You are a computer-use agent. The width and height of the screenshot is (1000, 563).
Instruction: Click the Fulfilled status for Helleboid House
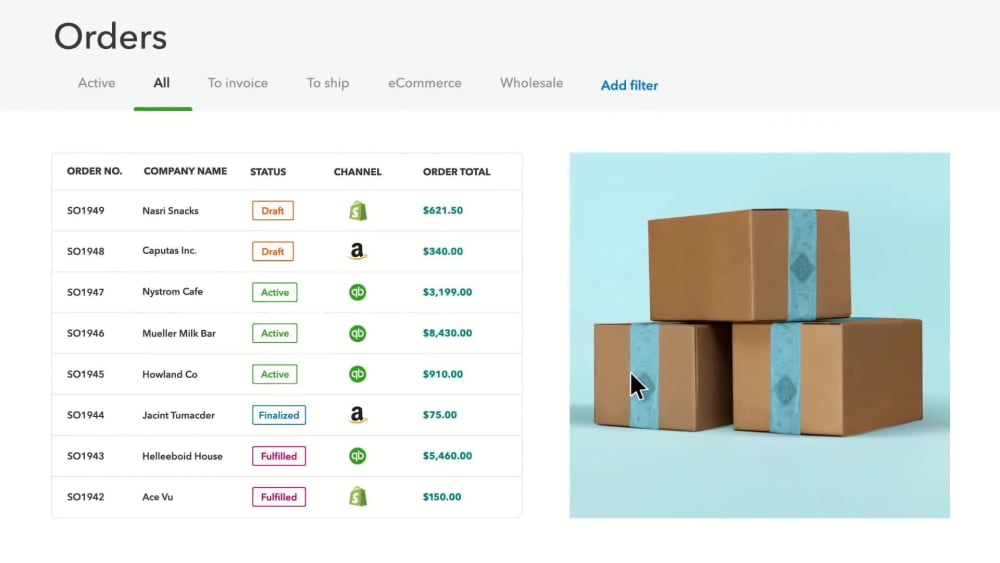279,456
